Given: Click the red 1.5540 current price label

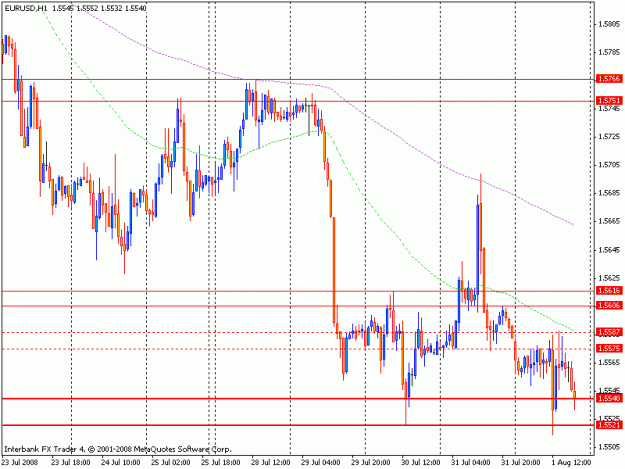Looking at the screenshot, I should (x=609, y=398).
